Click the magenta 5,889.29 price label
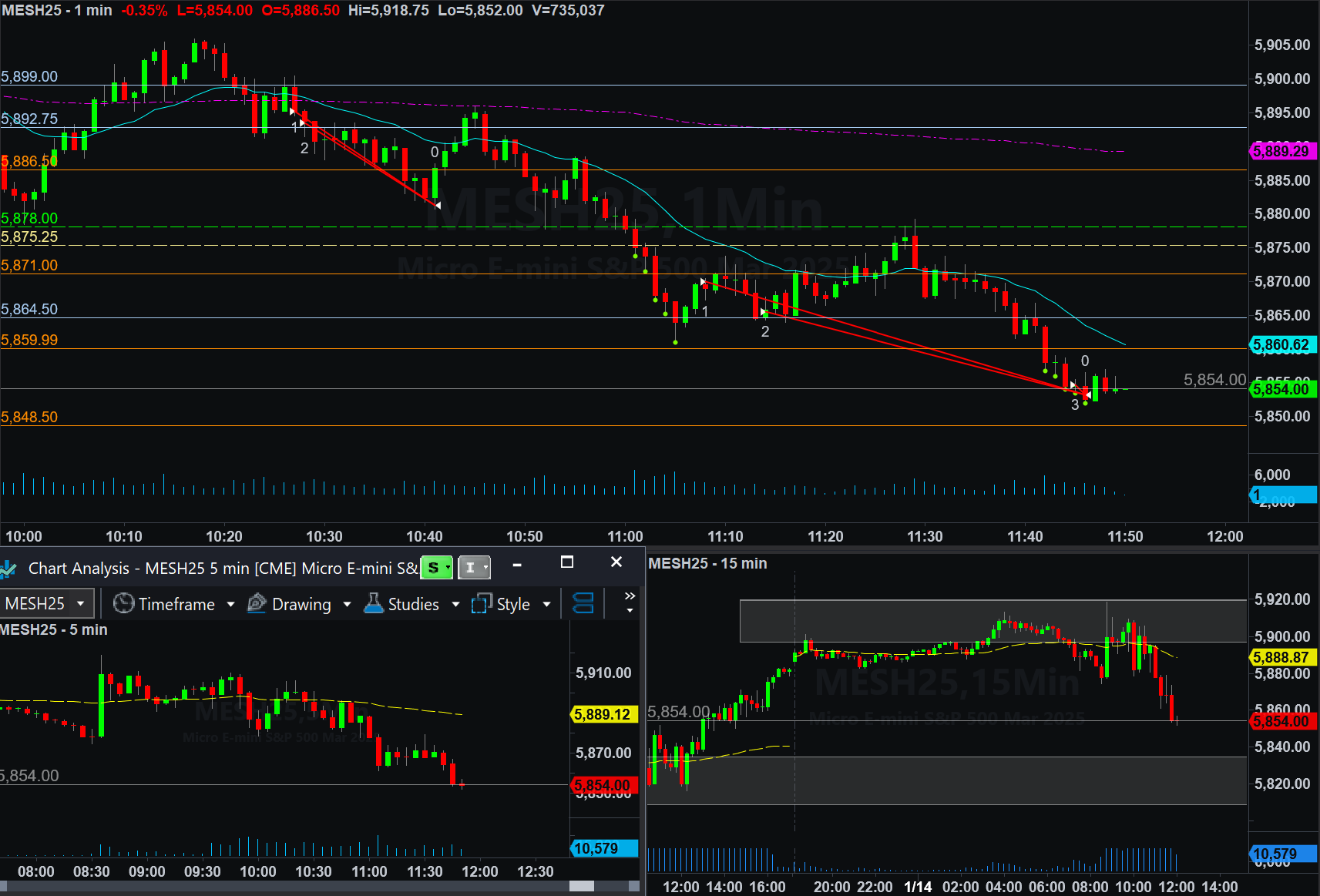This screenshot has width=1320, height=896. pos(1282,151)
